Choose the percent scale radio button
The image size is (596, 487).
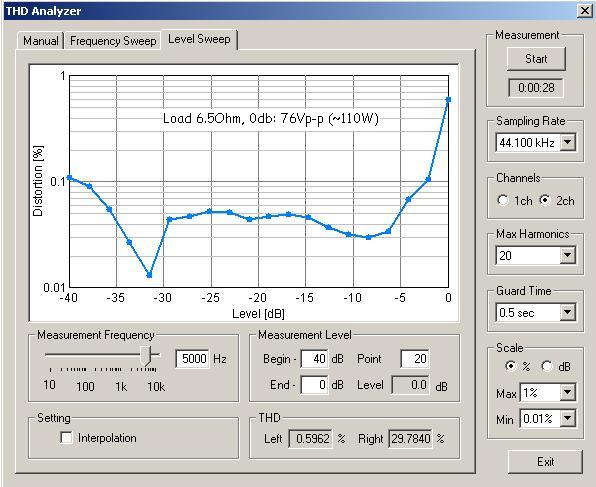click(510, 366)
